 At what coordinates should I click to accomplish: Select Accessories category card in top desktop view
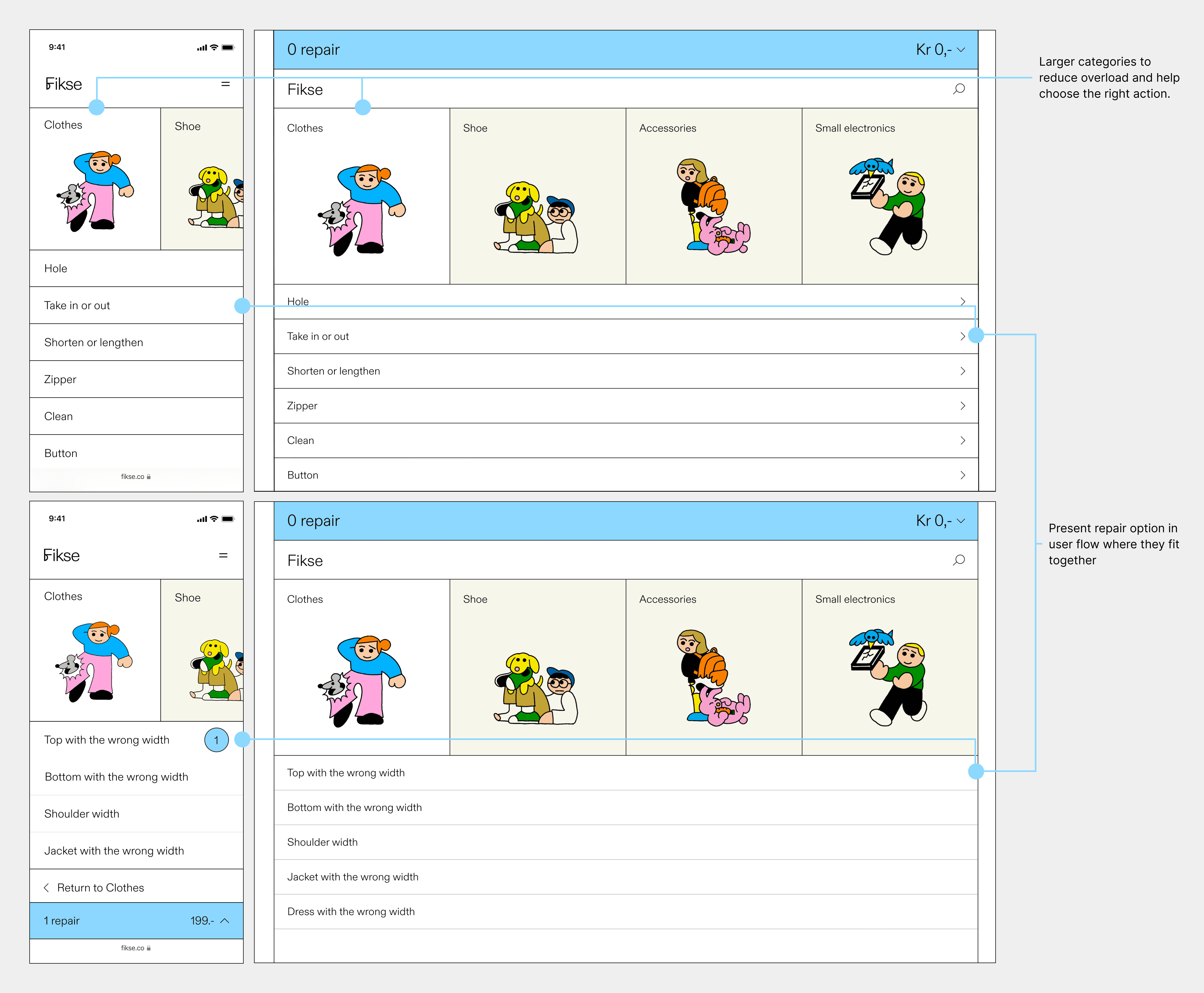point(714,196)
